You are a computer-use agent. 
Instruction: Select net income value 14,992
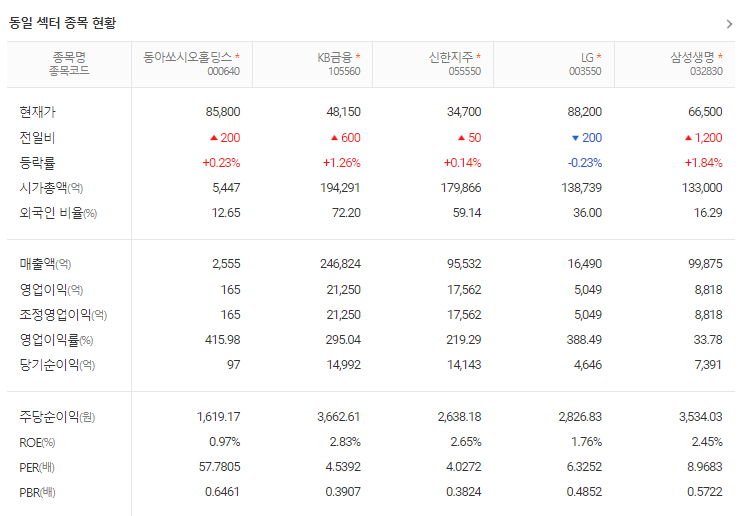coord(344,365)
